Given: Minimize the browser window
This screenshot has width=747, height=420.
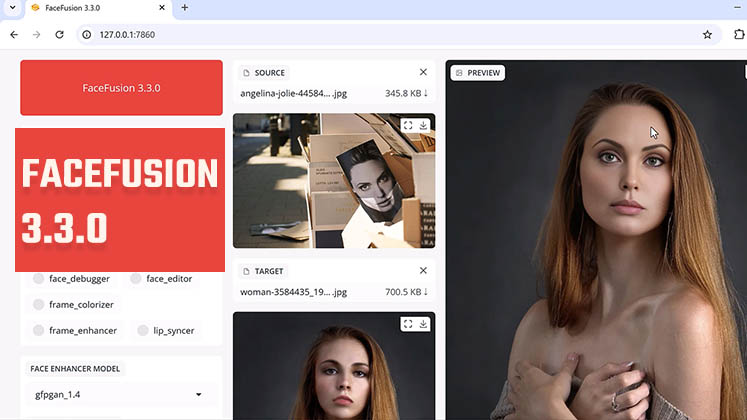Looking at the screenshot, I should point(737,8).
